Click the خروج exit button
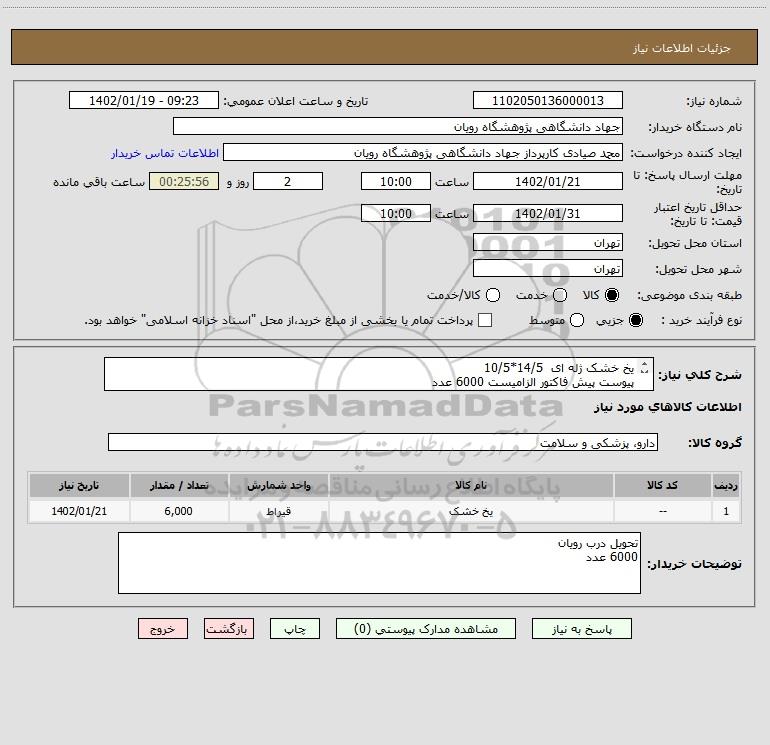The image size is (770, 745). click(163, 629)
